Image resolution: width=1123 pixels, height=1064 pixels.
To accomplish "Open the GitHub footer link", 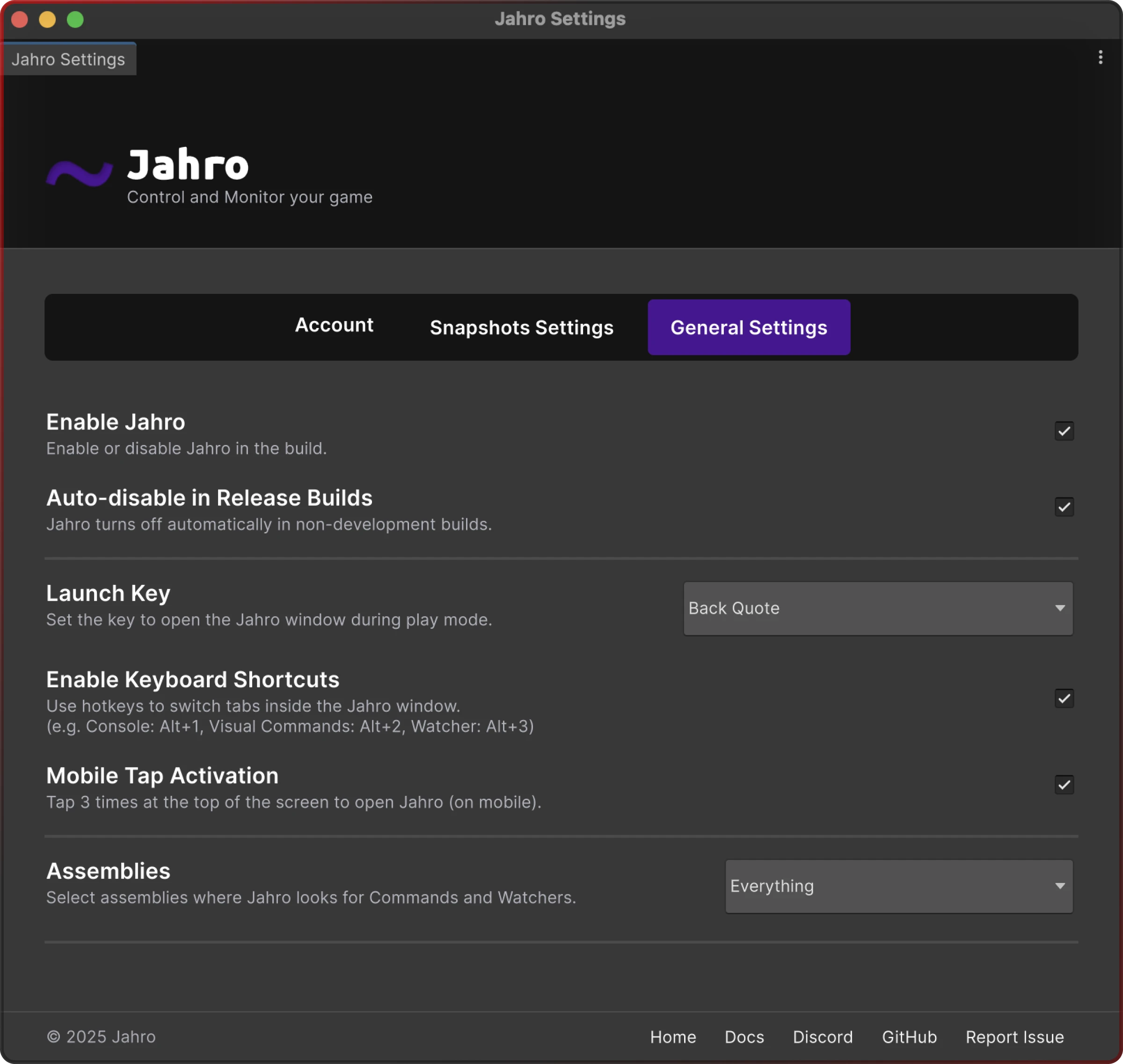I will click(909, 1037).
